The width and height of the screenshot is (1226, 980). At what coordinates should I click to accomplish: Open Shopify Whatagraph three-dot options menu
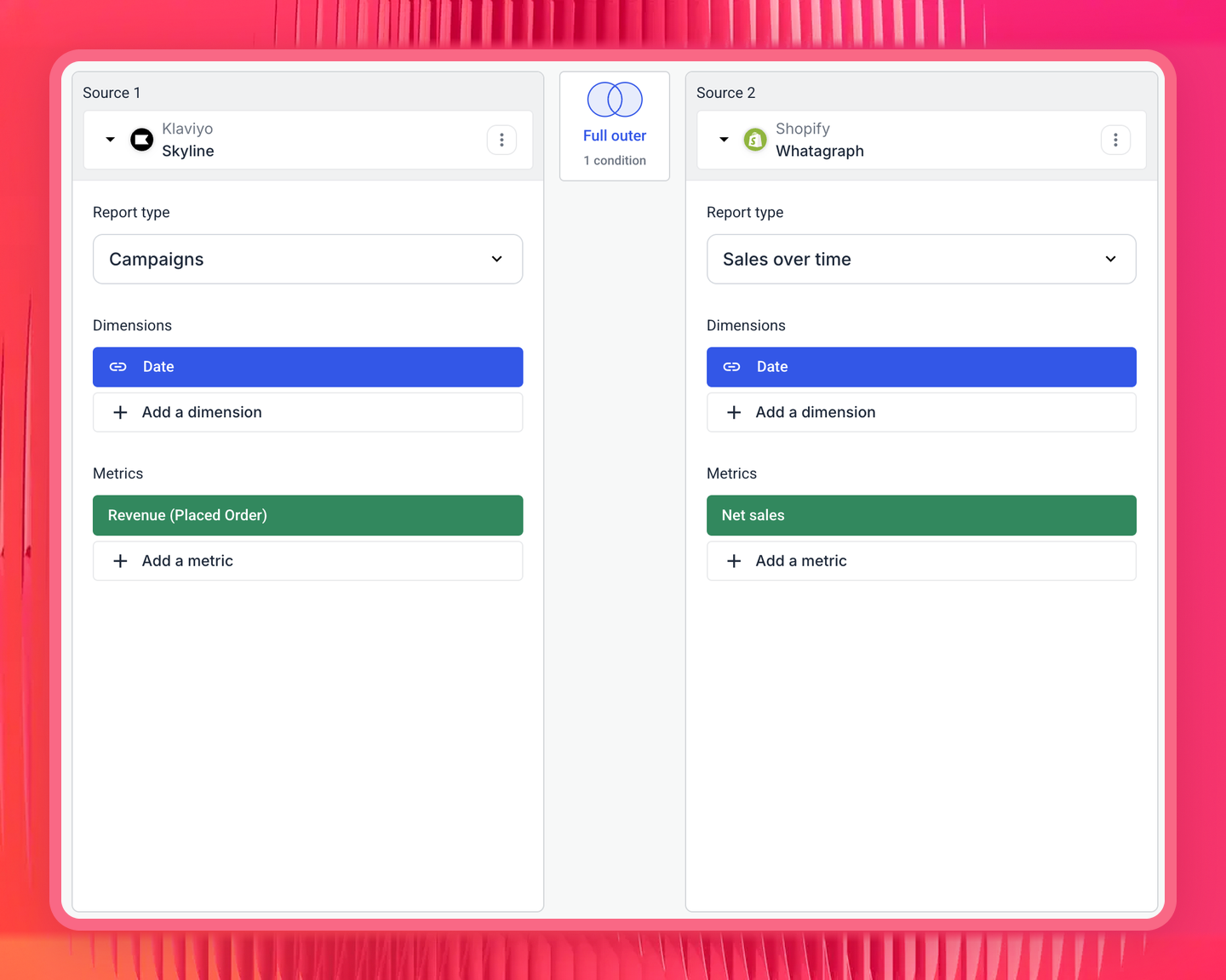point(1115,140)
